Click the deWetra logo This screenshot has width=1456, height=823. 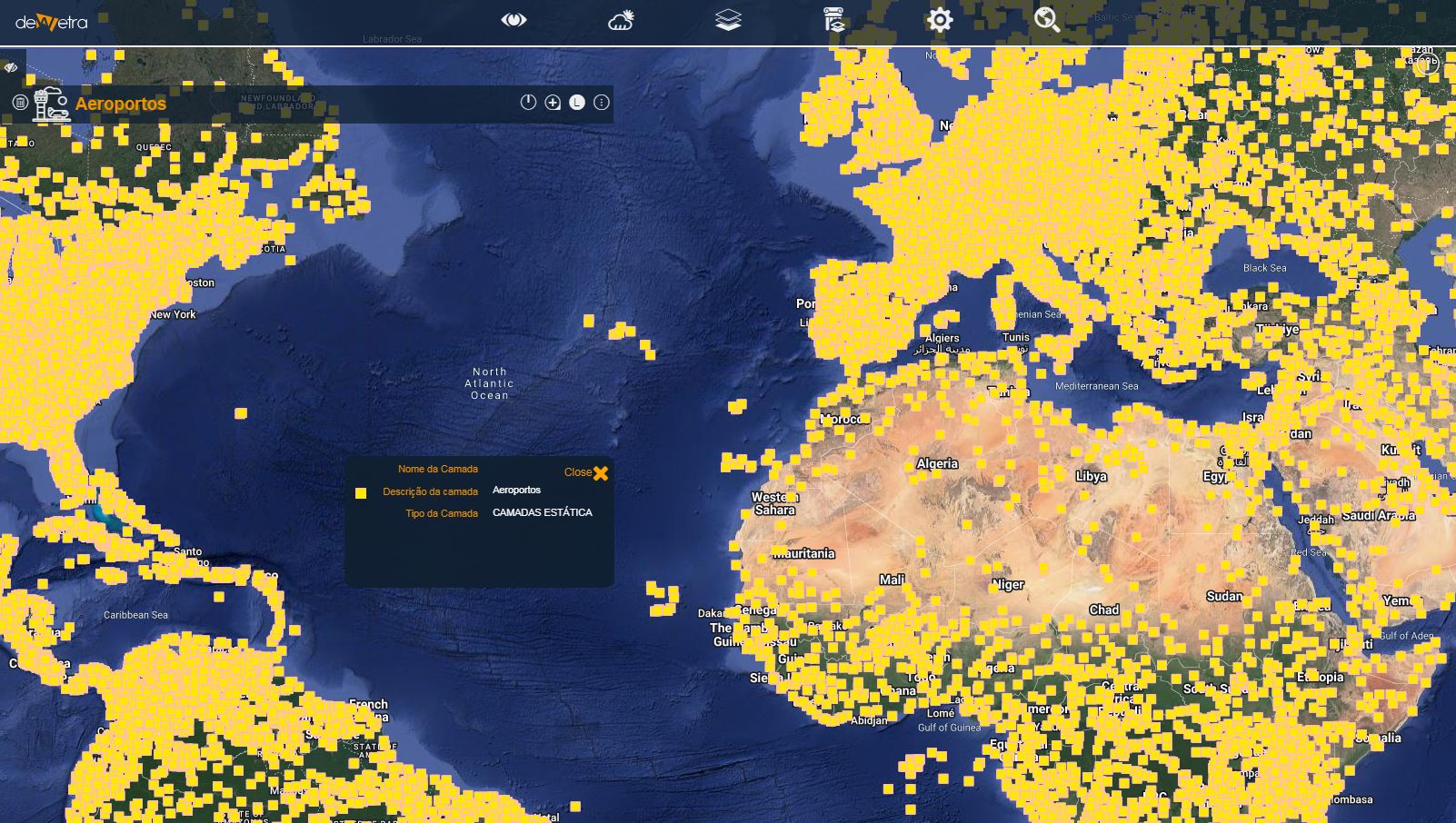pyautogui.click(x=52, y=22)
